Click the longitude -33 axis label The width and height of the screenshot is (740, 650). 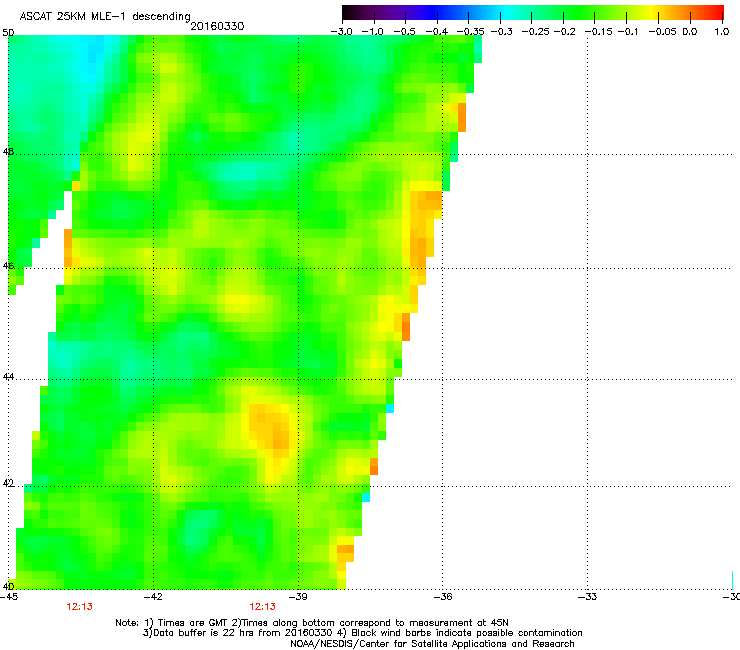pyautogui.click(x=587, y=597)
